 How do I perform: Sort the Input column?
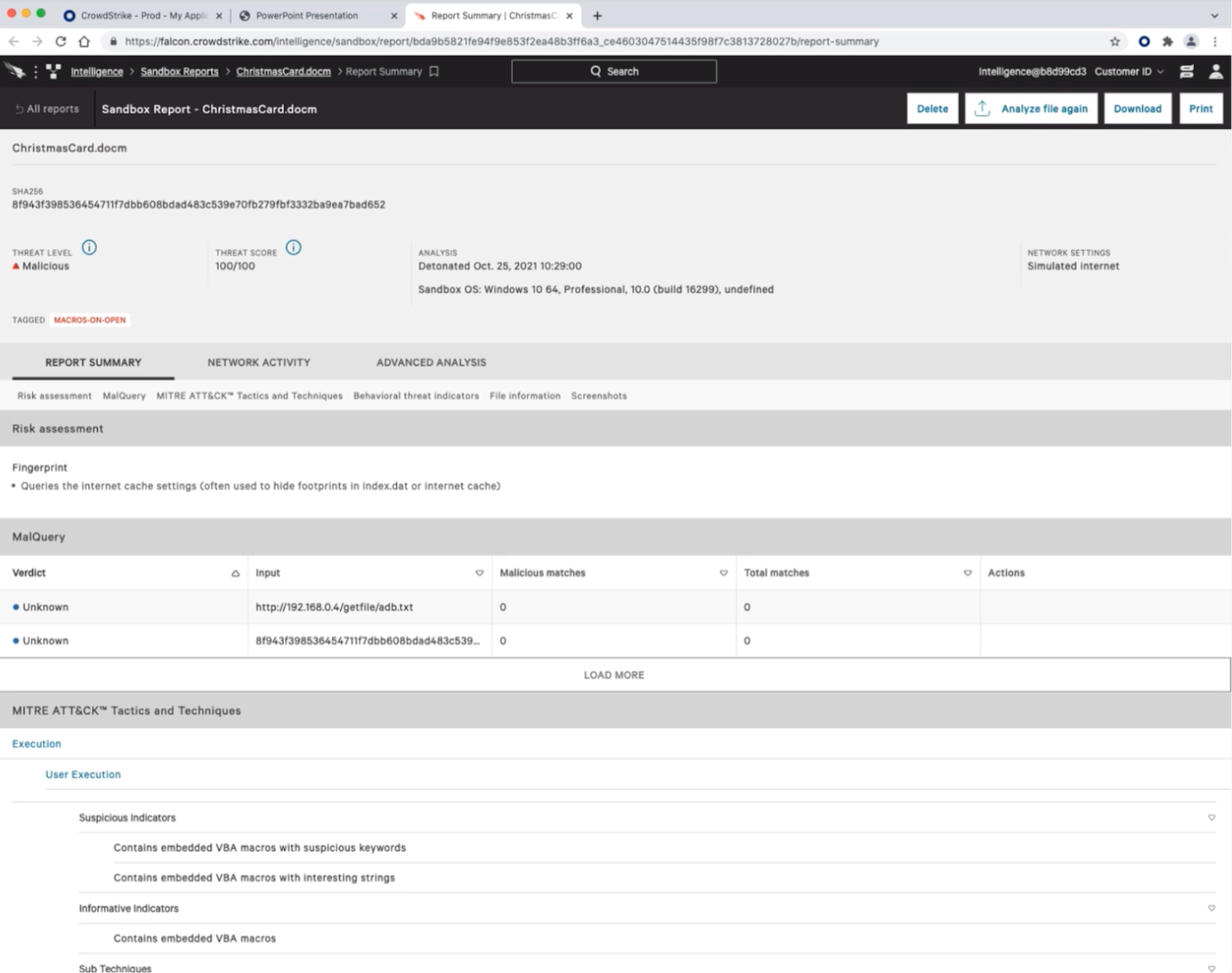479,573
